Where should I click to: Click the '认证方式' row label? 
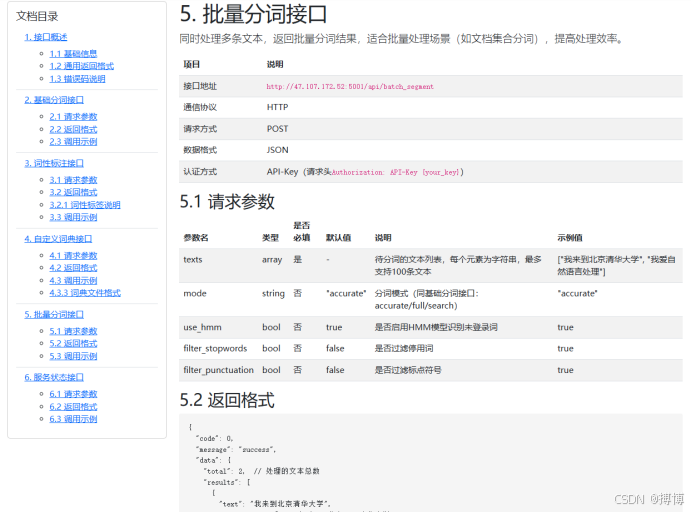200,172
